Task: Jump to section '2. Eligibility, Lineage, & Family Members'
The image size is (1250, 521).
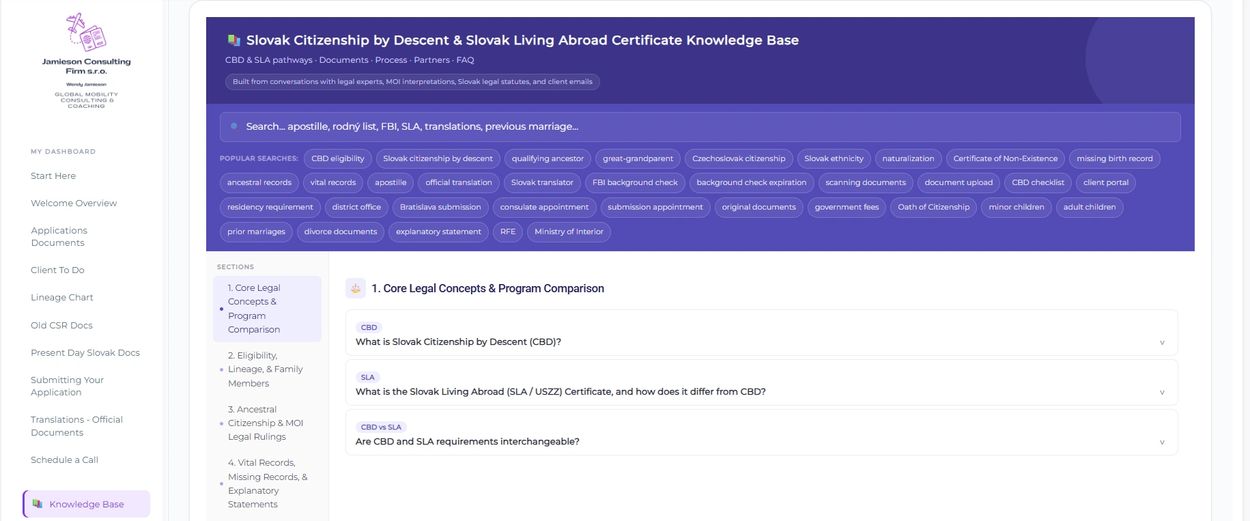Action: click(x=267, y=369)
